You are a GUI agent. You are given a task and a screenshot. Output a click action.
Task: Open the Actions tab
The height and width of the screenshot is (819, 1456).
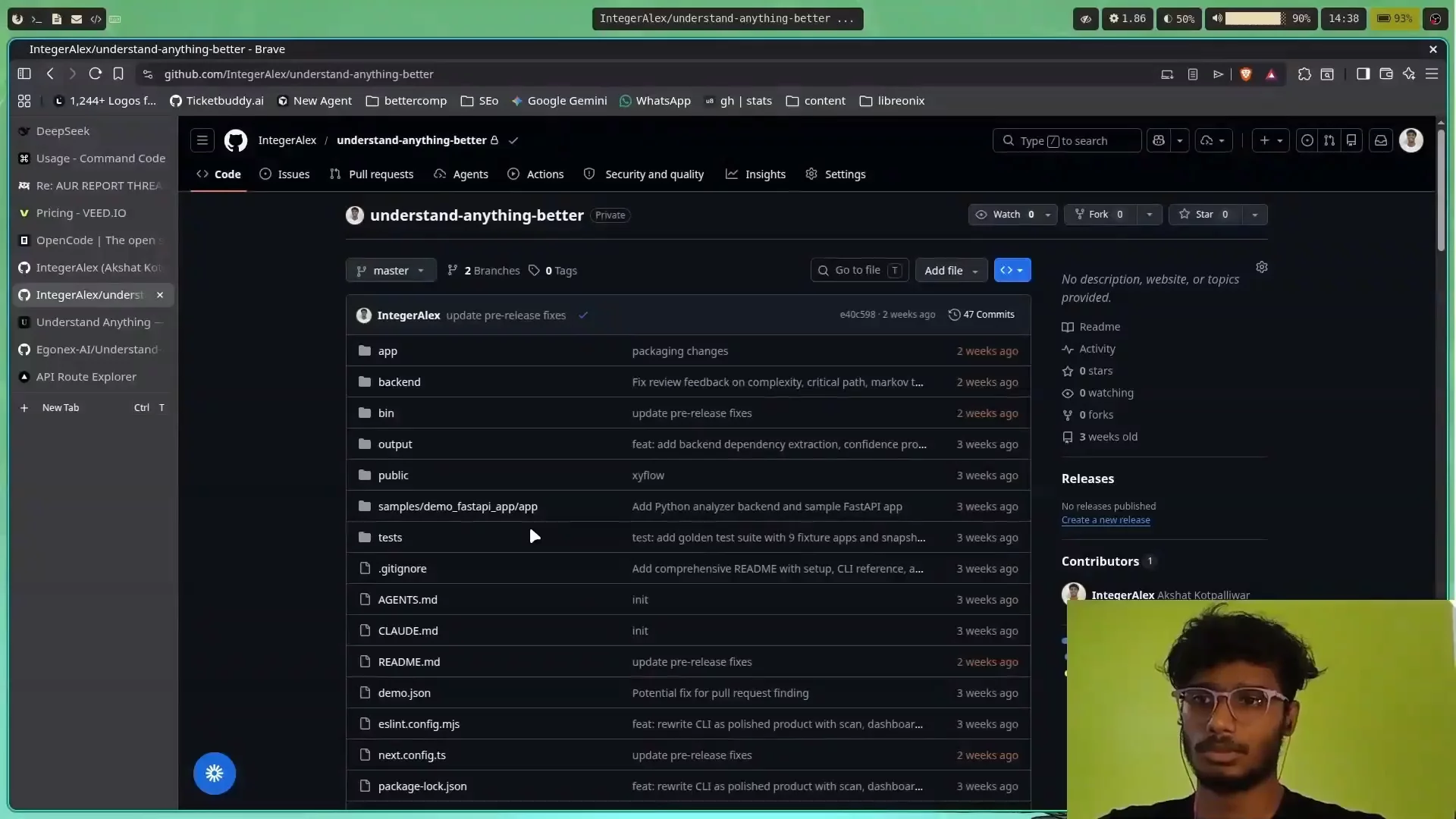pyautogui.click(x=536, y=174)
